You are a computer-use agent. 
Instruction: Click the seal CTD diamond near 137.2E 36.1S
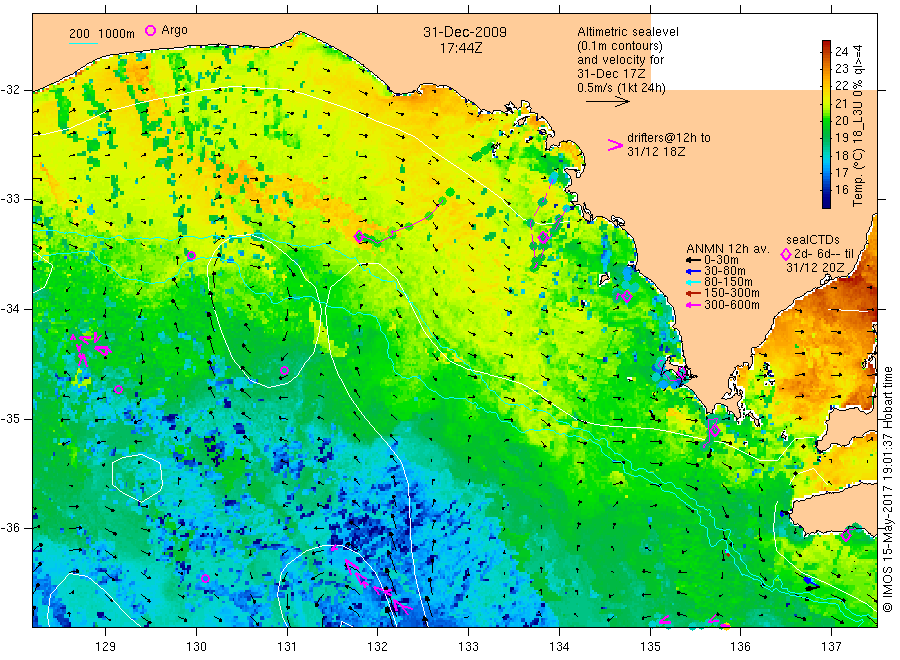pyautogui.click(x=845, y=535)
